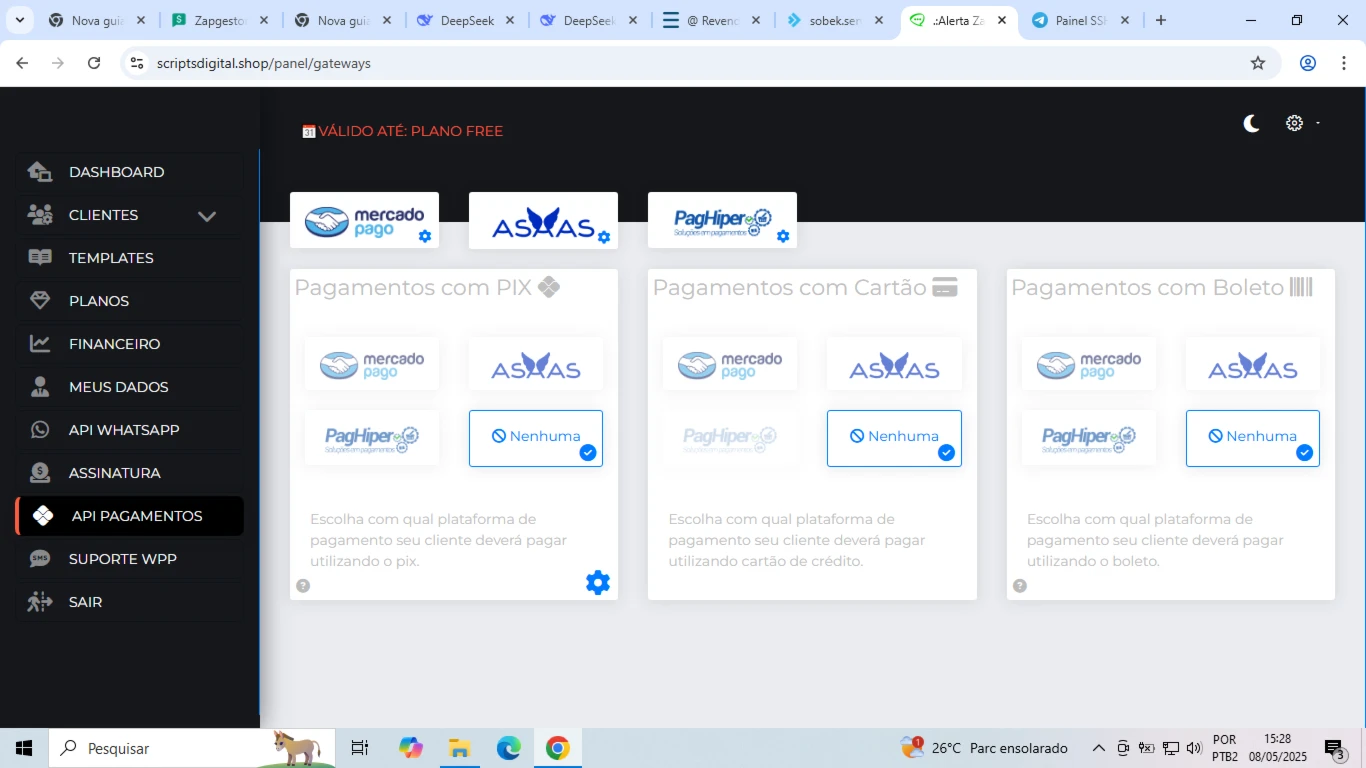Click the Sair exit icon
This screenshot has height=768, width=1366.
tap(40, 602)
